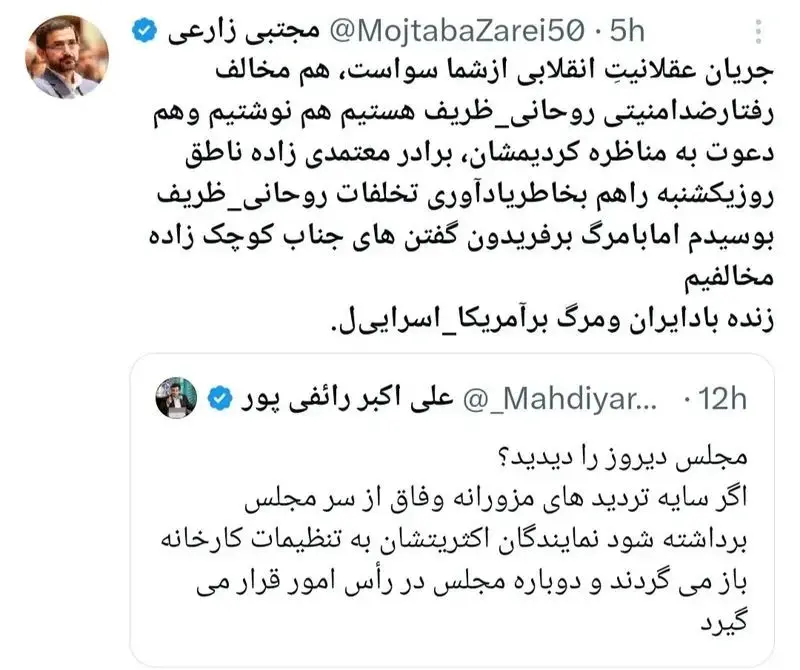Click the display name مجتبی زارعی

[x=244, y=32]
